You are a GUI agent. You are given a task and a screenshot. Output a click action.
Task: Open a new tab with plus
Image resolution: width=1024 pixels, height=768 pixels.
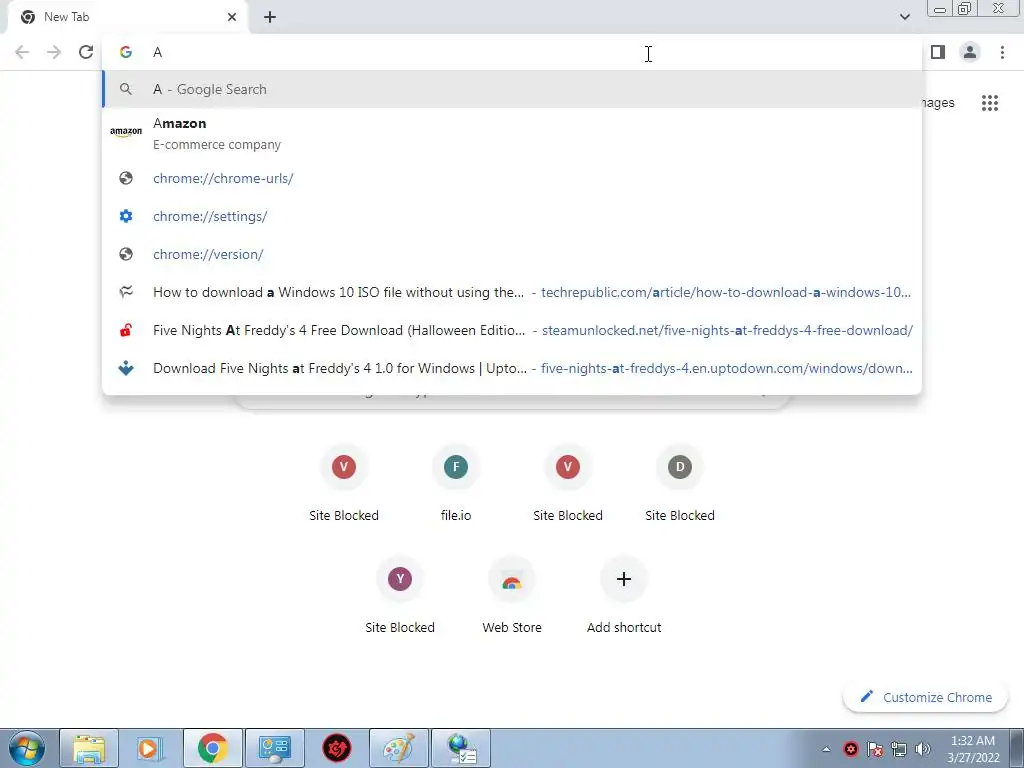270,17
